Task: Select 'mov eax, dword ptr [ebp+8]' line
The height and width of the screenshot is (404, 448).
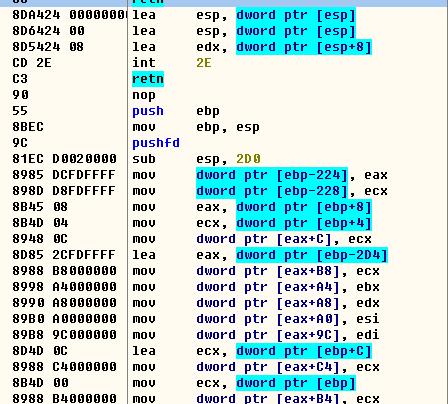Action: [x=224, y=207]
